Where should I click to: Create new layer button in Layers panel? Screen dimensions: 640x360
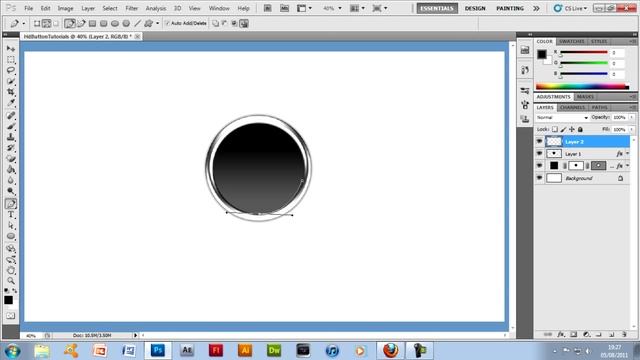611,334
